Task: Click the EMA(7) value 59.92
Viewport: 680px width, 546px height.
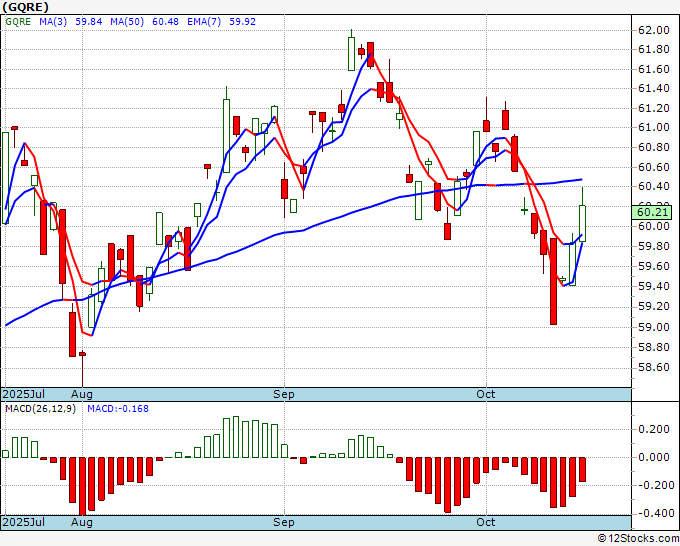Action: pos(242,22)
